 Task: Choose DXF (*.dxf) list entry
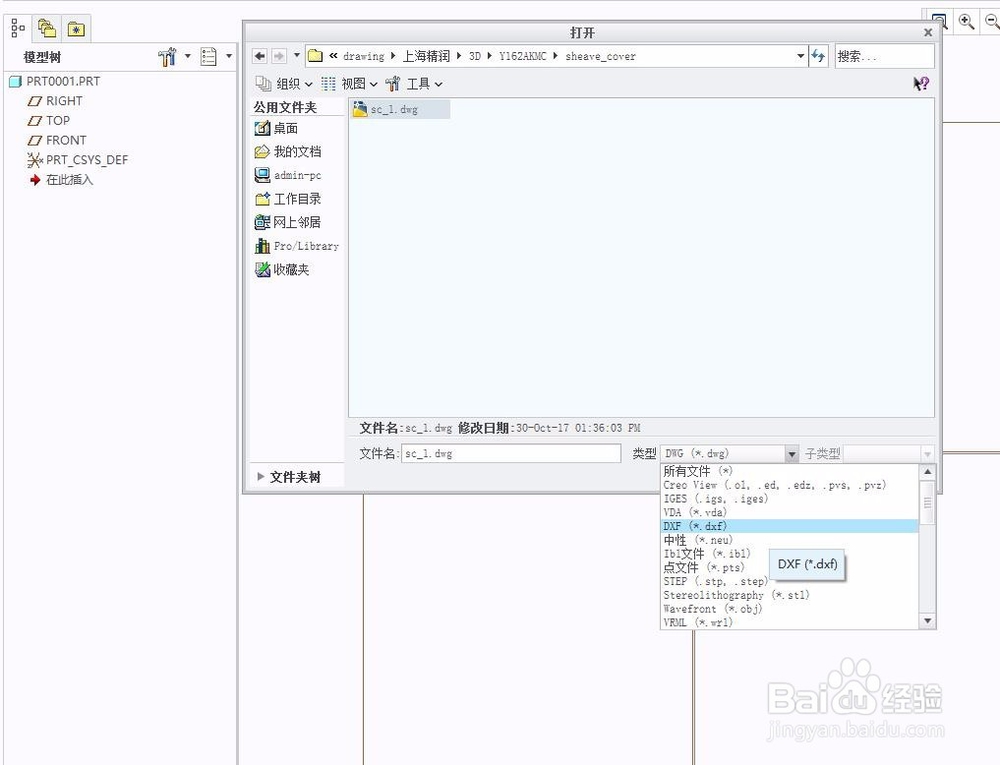pos(790,526)
